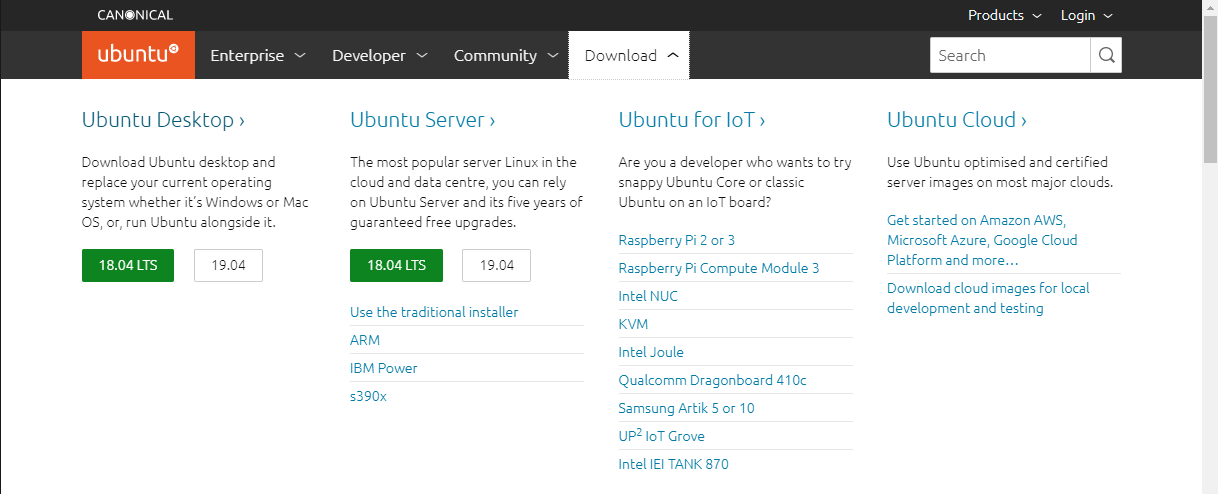Open Use the traditional installer link
The width and height of the screenshot is (1218, 494).
pyautogui.click(x=434, y=312)
